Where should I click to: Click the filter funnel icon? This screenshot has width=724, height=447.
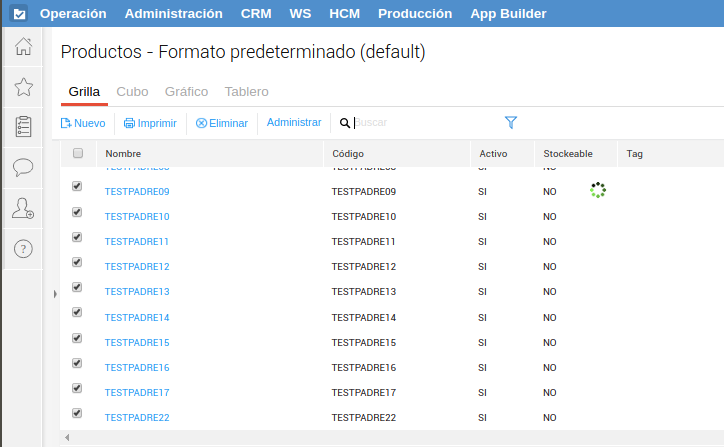point(511,123)
